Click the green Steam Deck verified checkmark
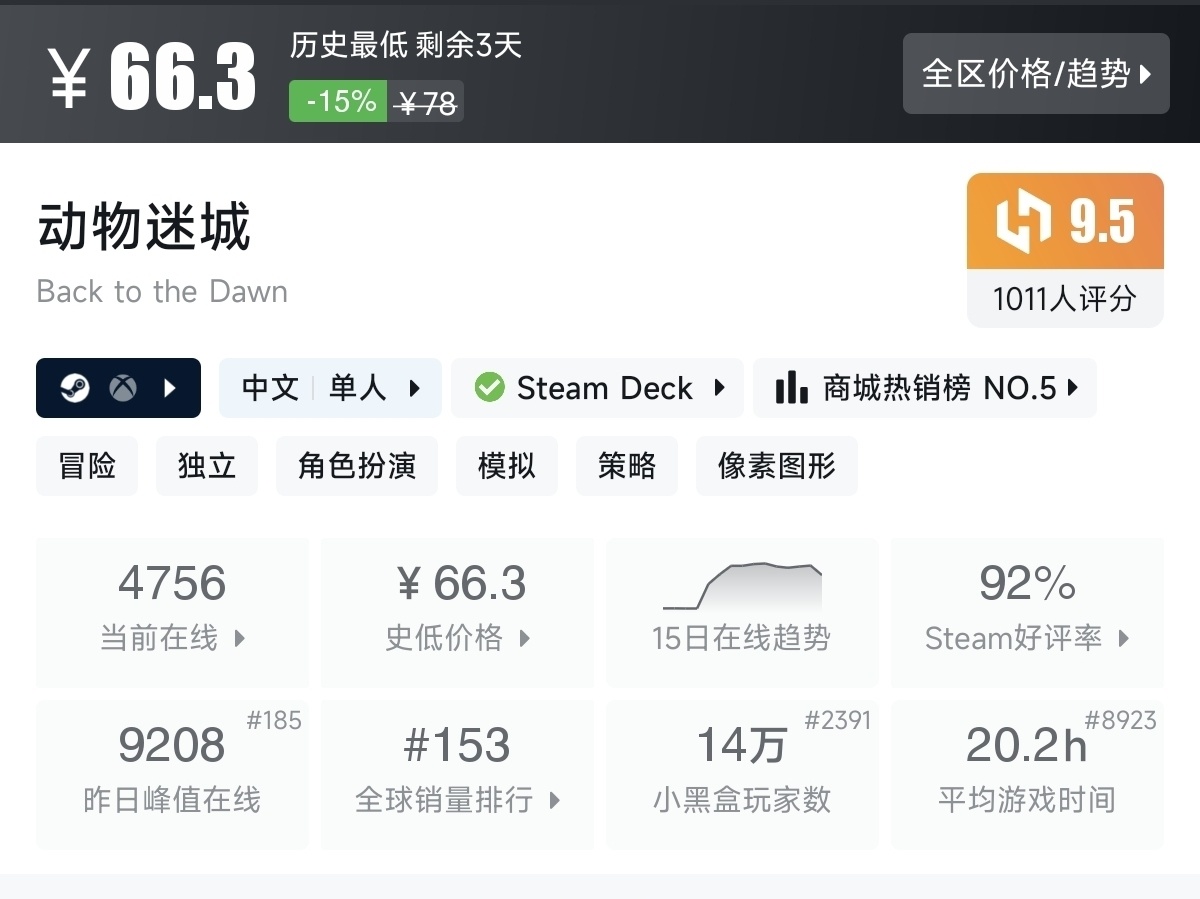The width and height of the screenshot is (1200, 899). point(489,388)
